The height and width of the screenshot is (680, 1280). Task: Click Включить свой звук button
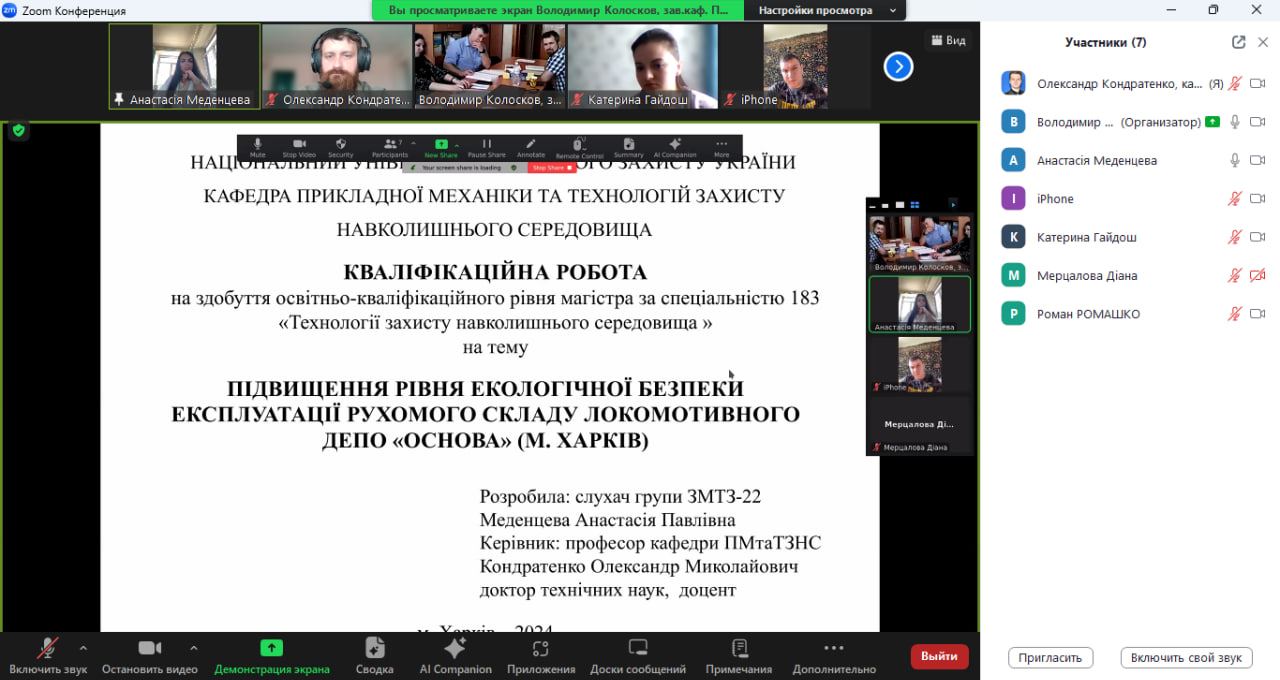1186,658
